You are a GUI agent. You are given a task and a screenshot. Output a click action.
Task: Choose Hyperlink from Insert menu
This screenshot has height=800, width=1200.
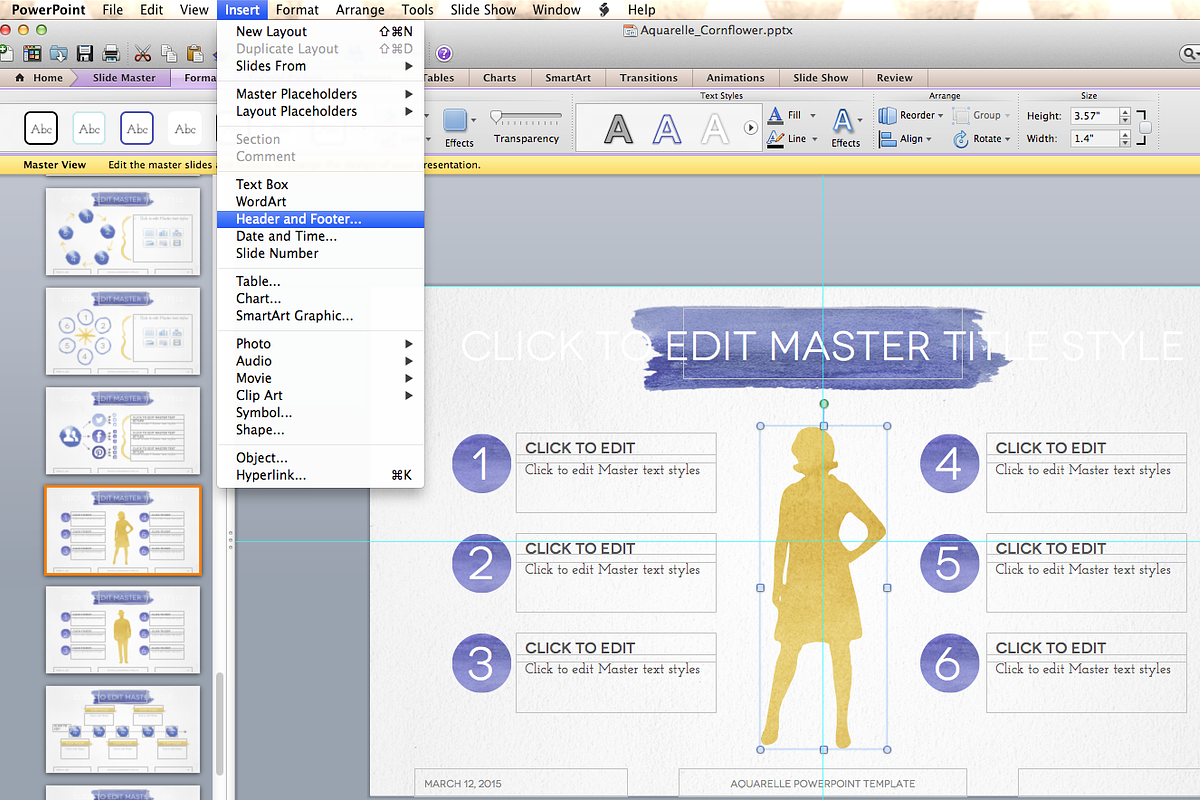(x=320, y=476)
